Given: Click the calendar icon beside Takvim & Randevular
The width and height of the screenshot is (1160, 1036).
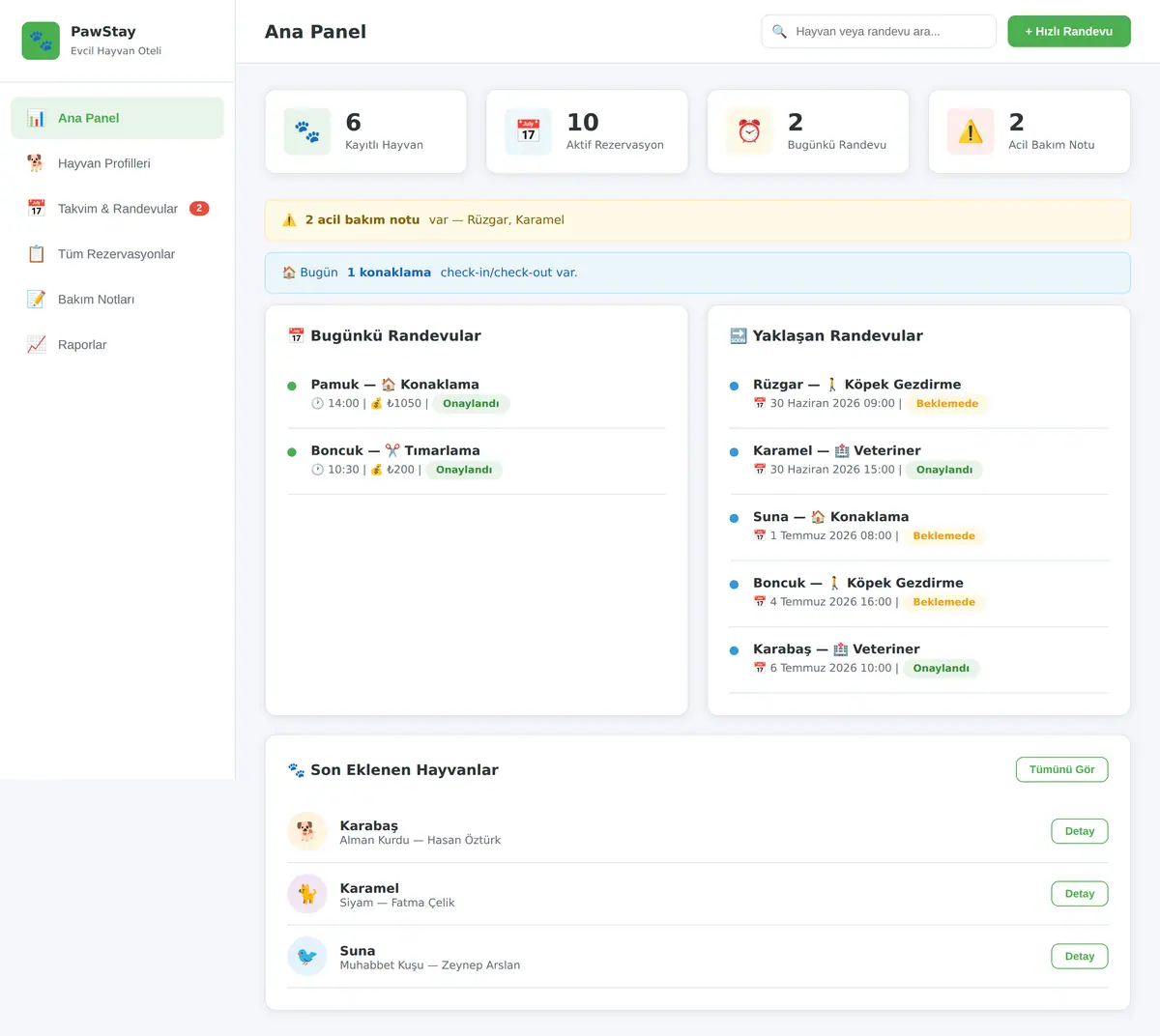Looking at the screenshot, I should pos(37,209).
